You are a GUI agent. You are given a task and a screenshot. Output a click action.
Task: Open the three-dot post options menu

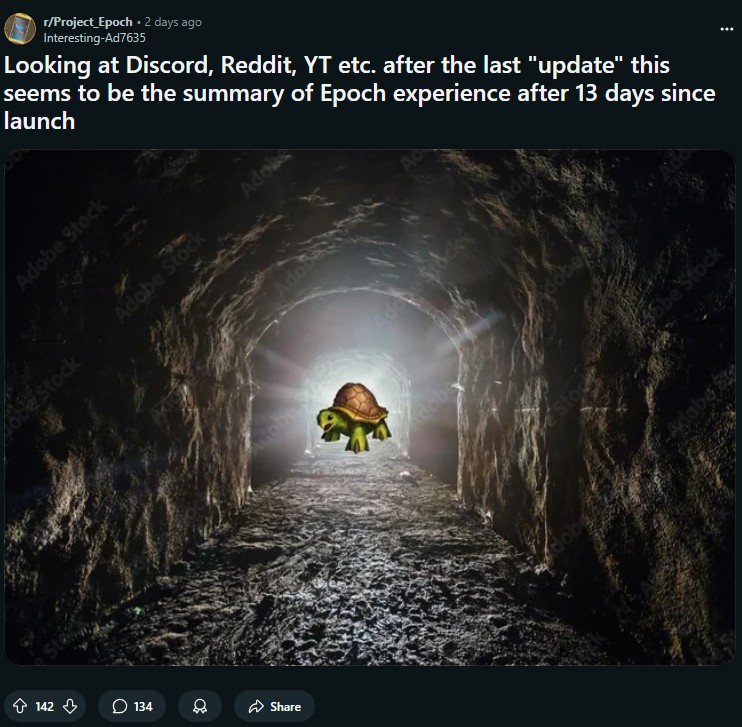click(x=726, y=29)
